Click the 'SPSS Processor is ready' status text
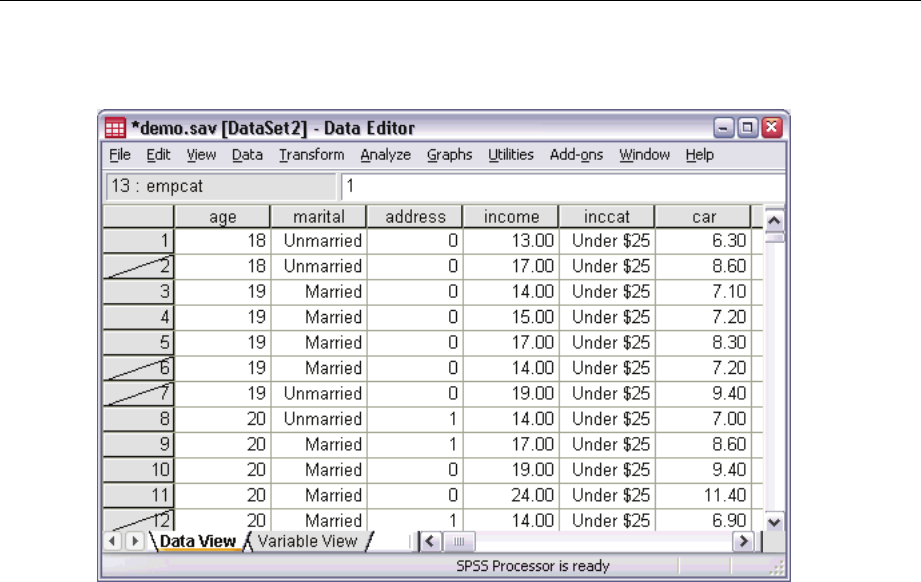 (533, 566)
